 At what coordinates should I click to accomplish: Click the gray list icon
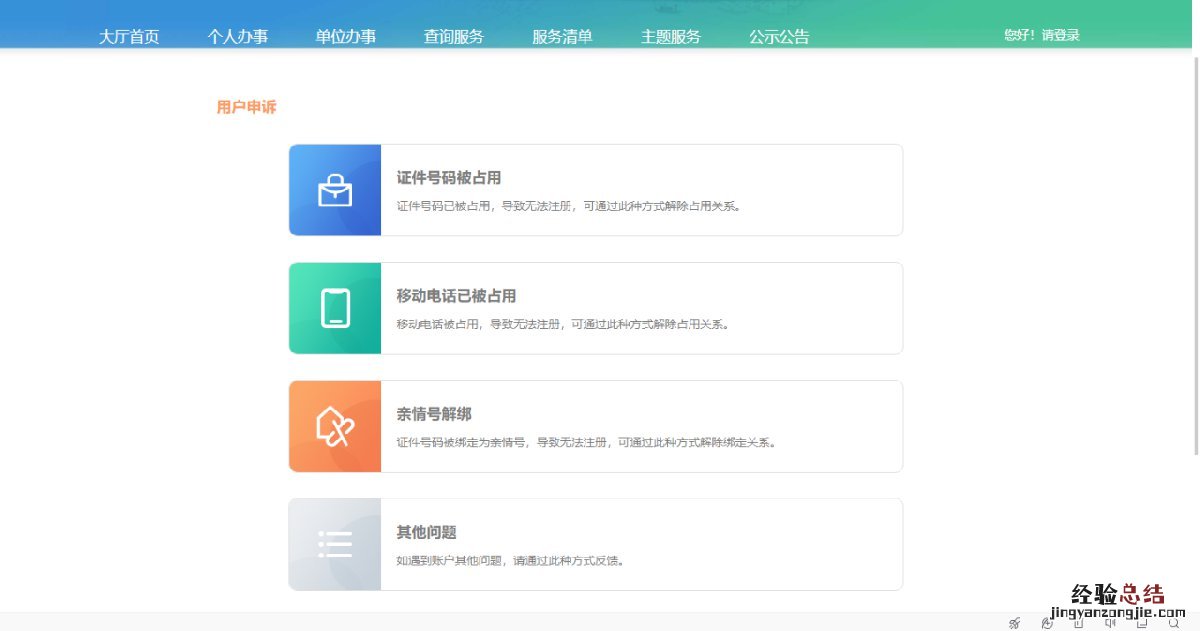[x=335, y=544]
